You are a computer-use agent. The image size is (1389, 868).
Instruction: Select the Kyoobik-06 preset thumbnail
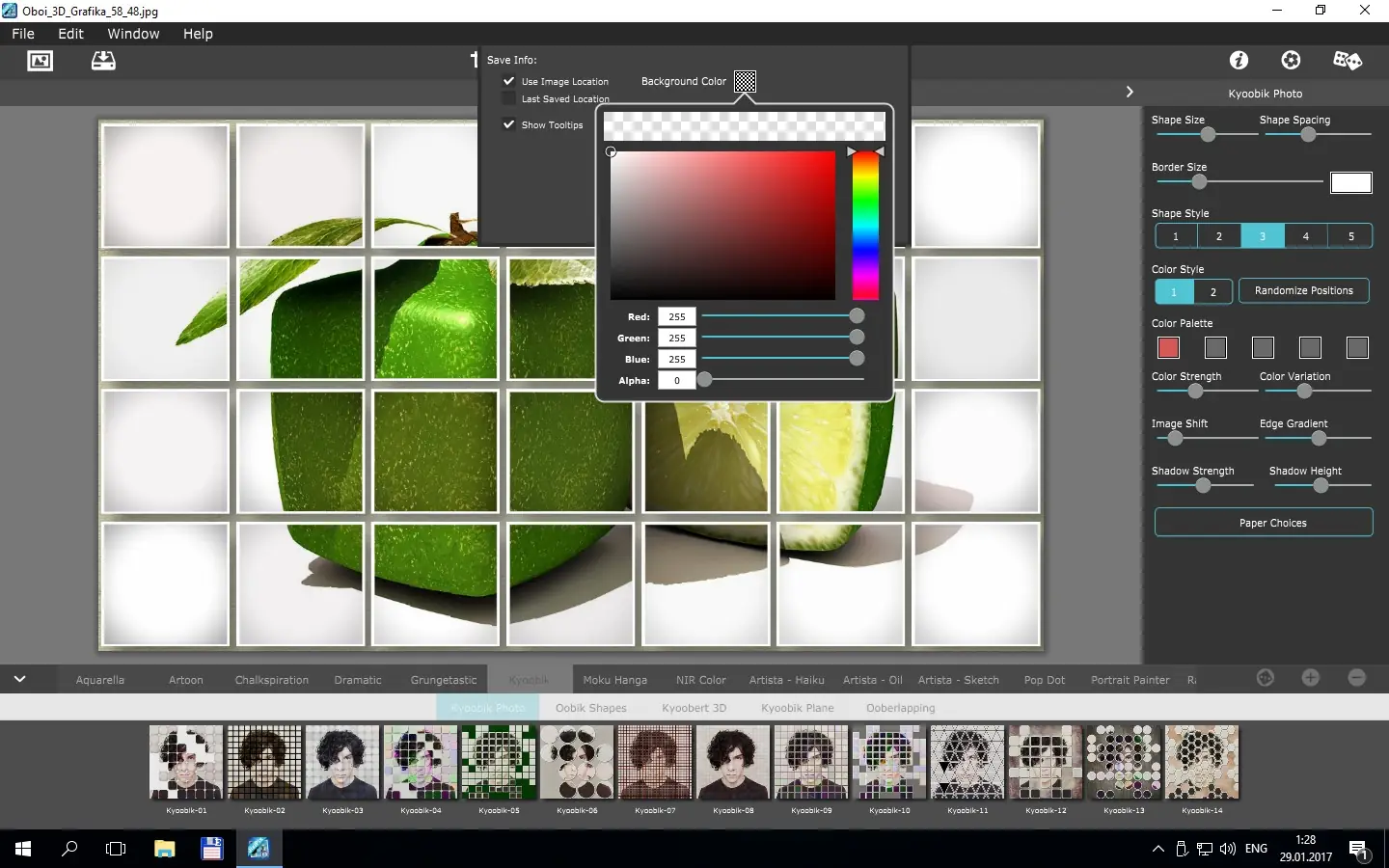576,763
